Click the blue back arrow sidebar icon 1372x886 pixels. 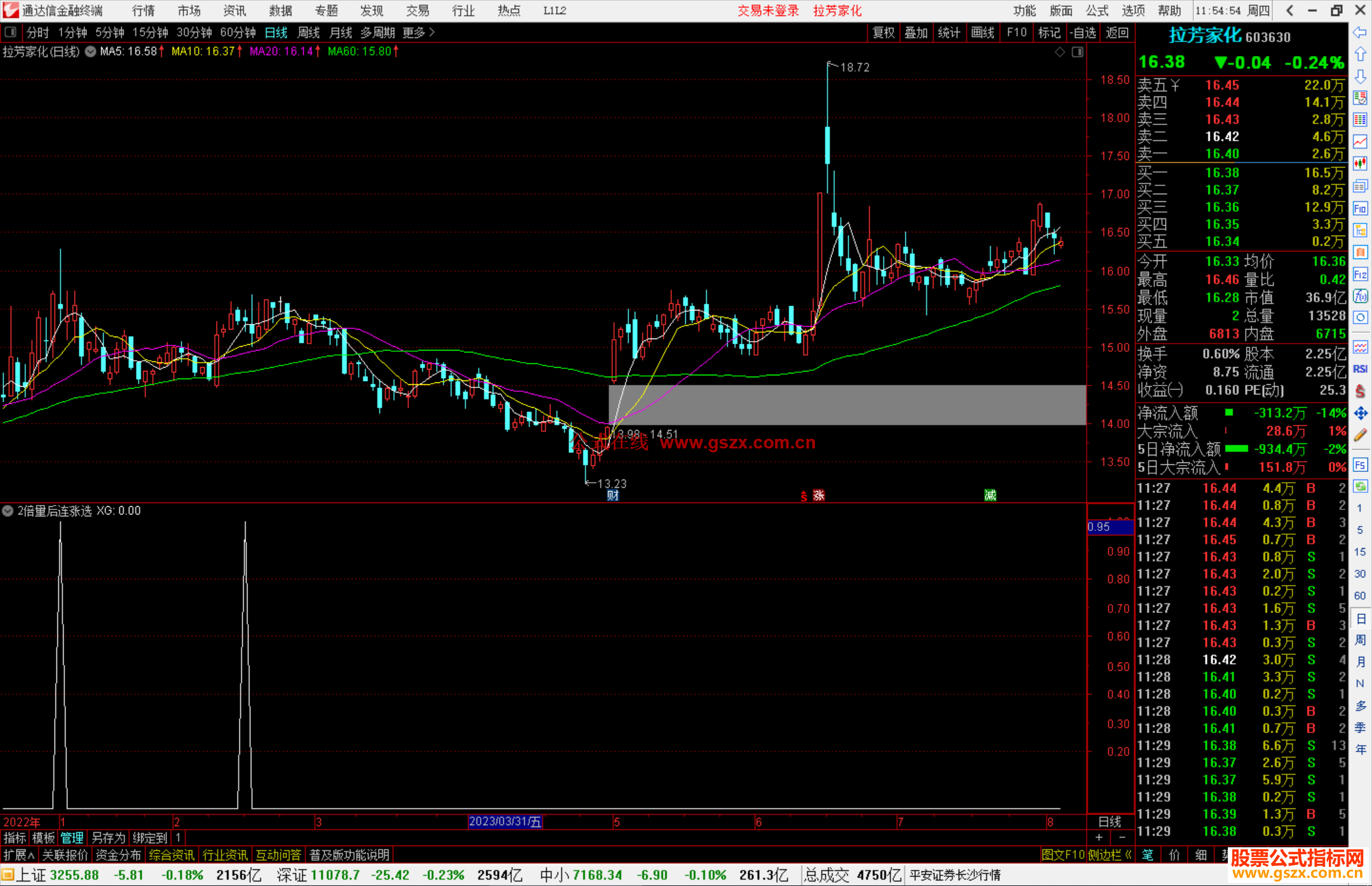[x=1360, y=32]
